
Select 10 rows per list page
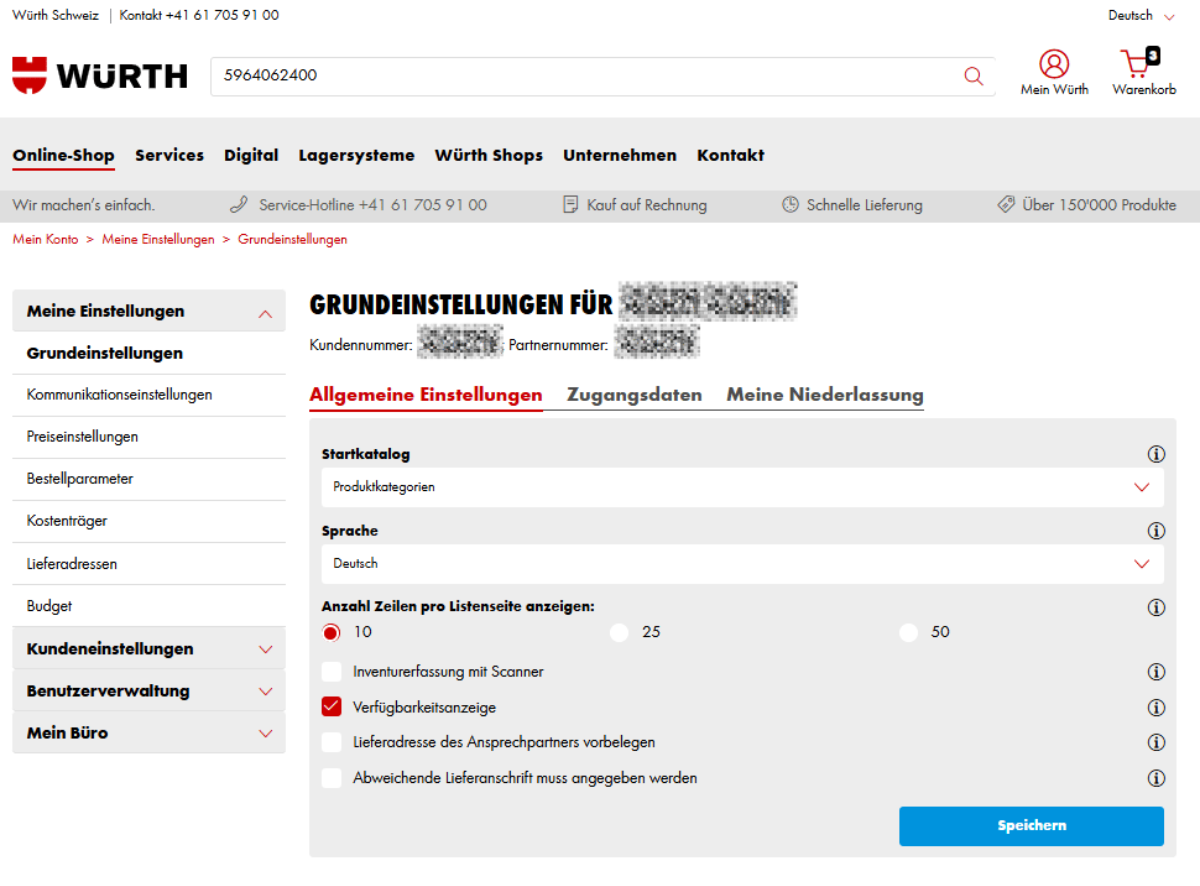pyautogui.click(x=332, y=632)
